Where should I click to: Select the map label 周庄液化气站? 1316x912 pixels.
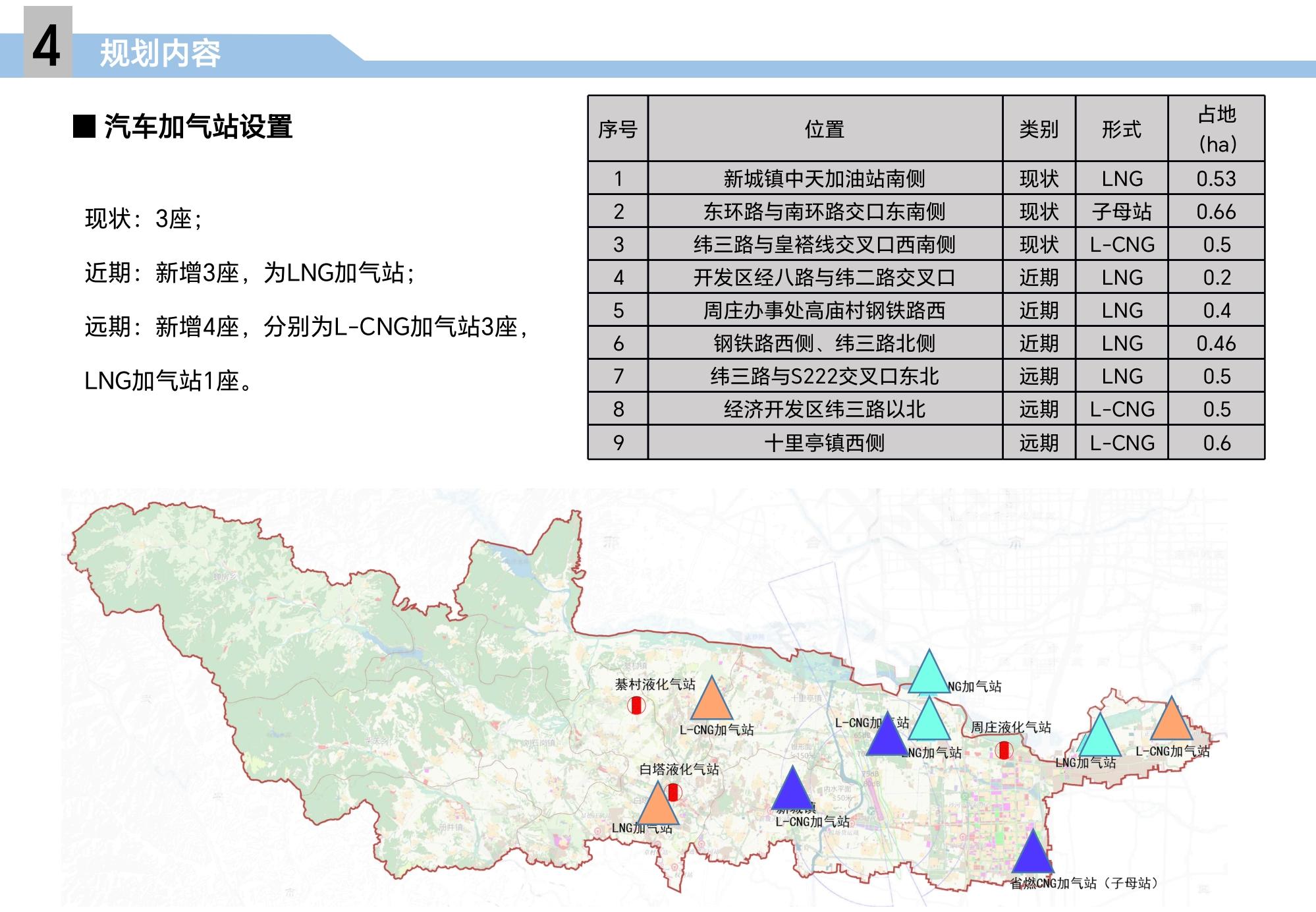pyautogui.click(x=1011, y=727)
